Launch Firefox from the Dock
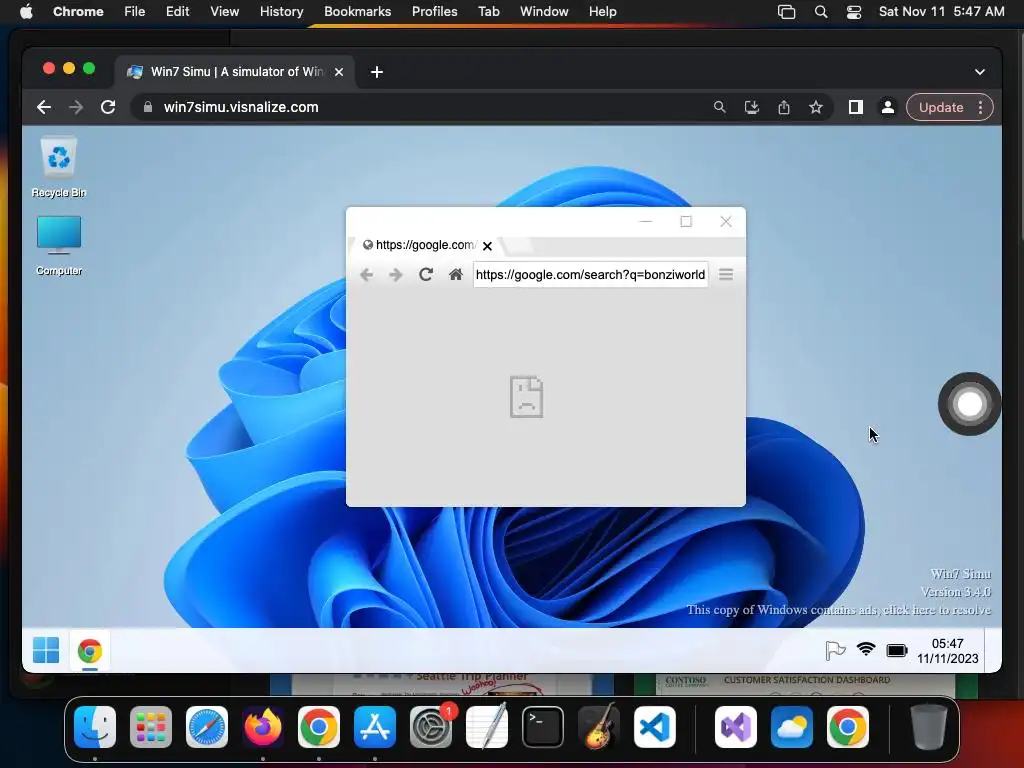The height and width of the screenshot is (768, 1024). (x=263, y=727)
